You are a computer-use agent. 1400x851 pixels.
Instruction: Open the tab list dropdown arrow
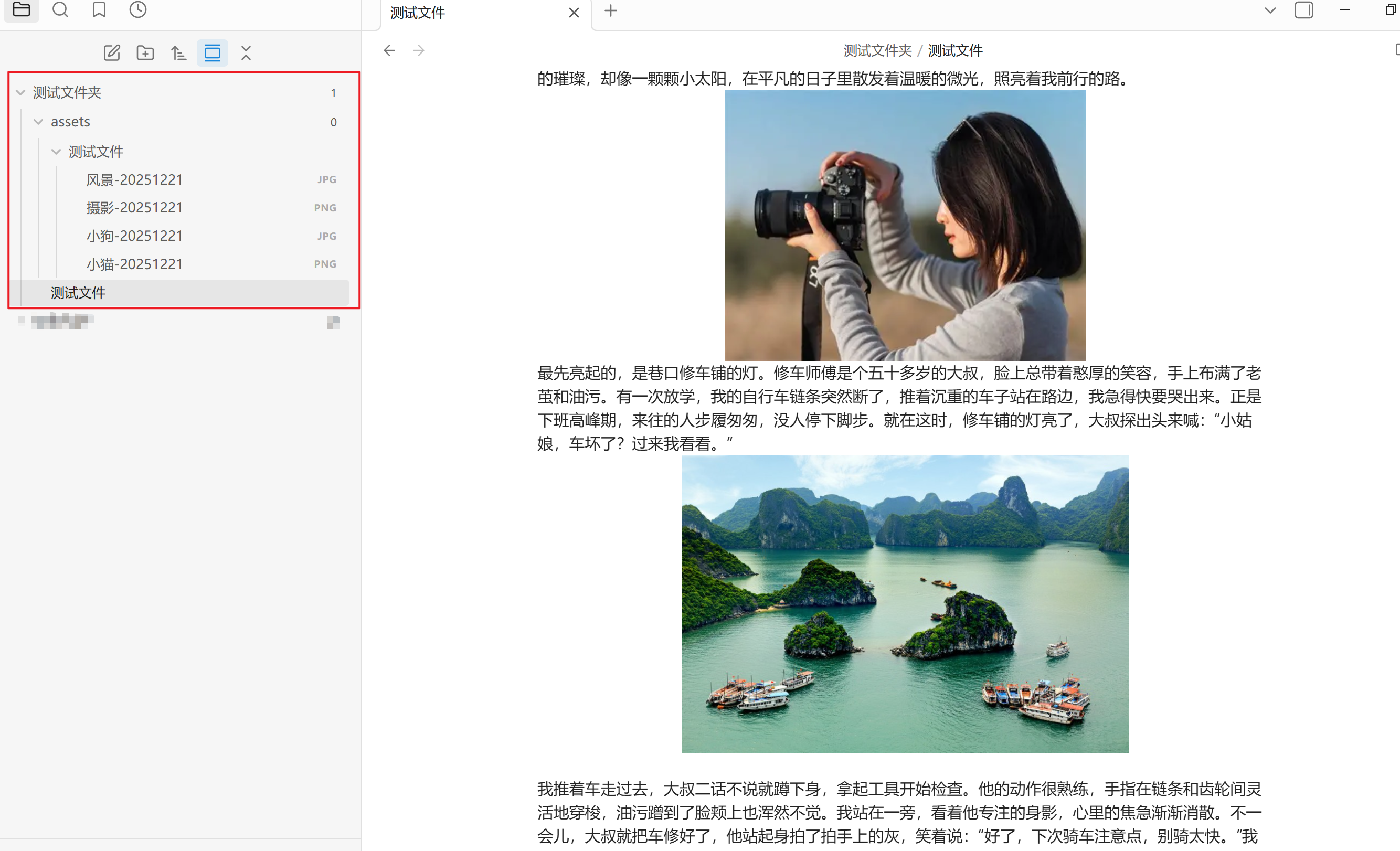point(1270,10)
